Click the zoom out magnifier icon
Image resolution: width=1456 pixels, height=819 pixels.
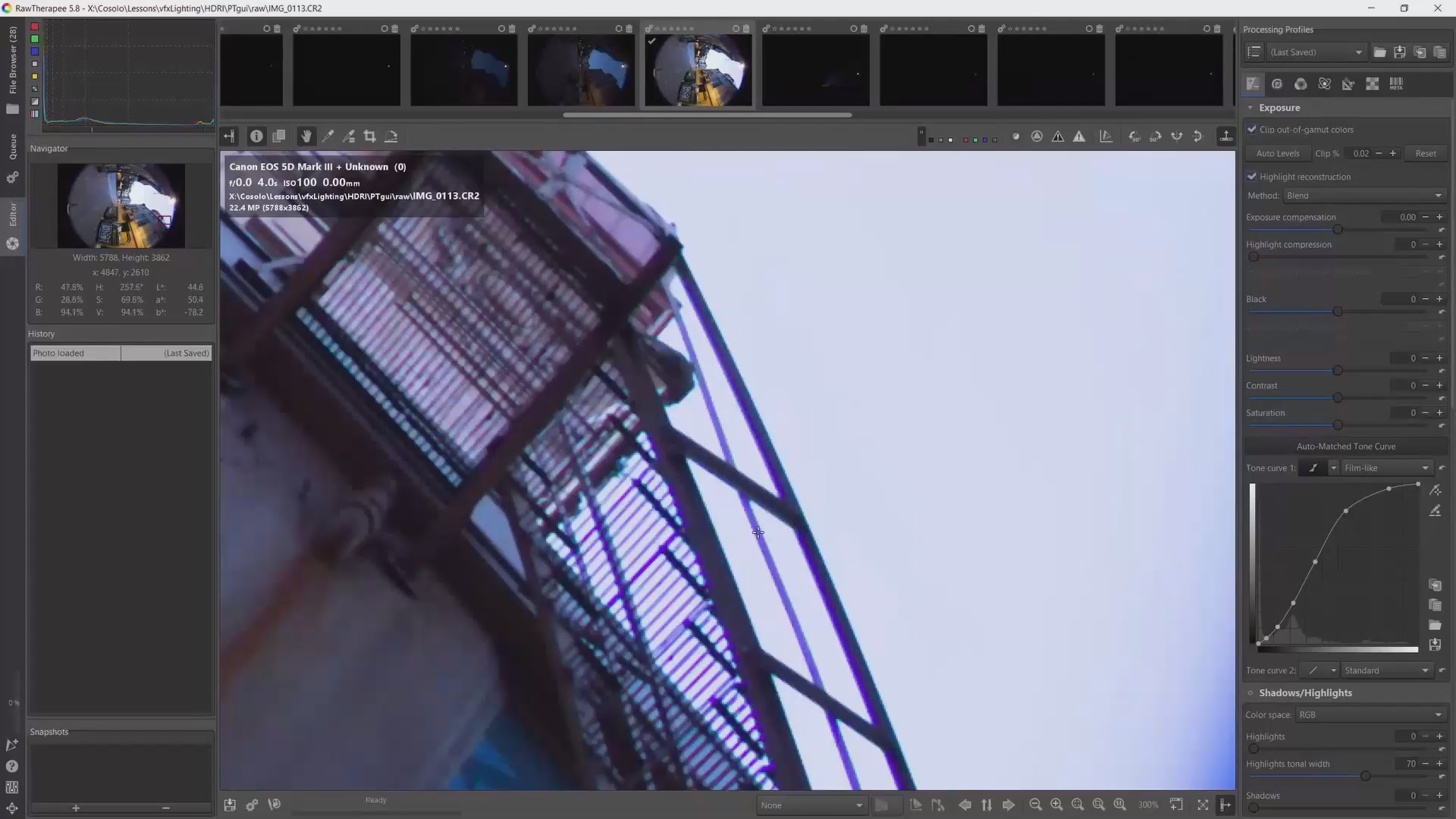click(x=1035, y=805)
